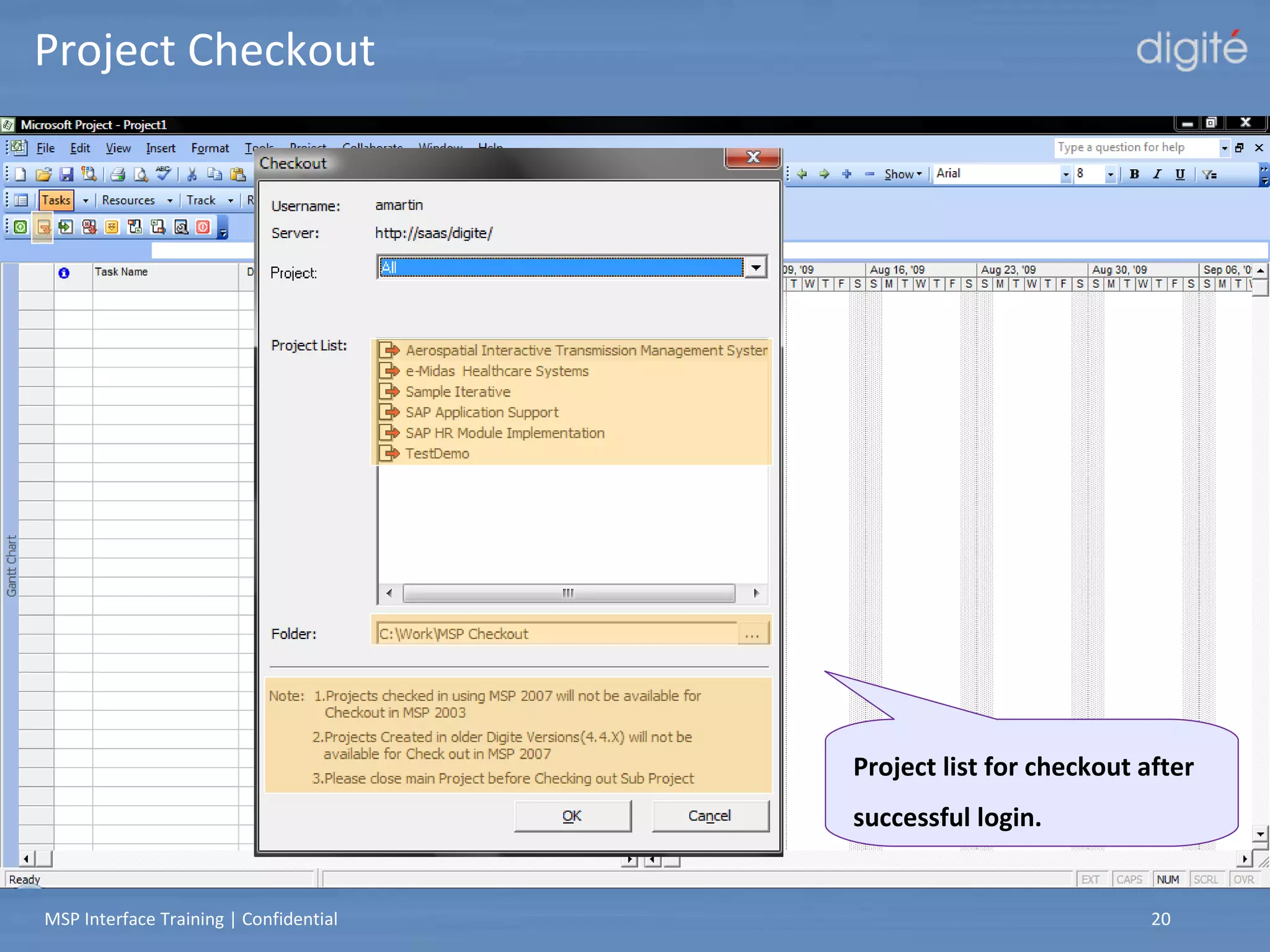This screenshot has width=1270, height=952.
Task: Click the red Digite logout power icon
Action: tap(203, 227)
